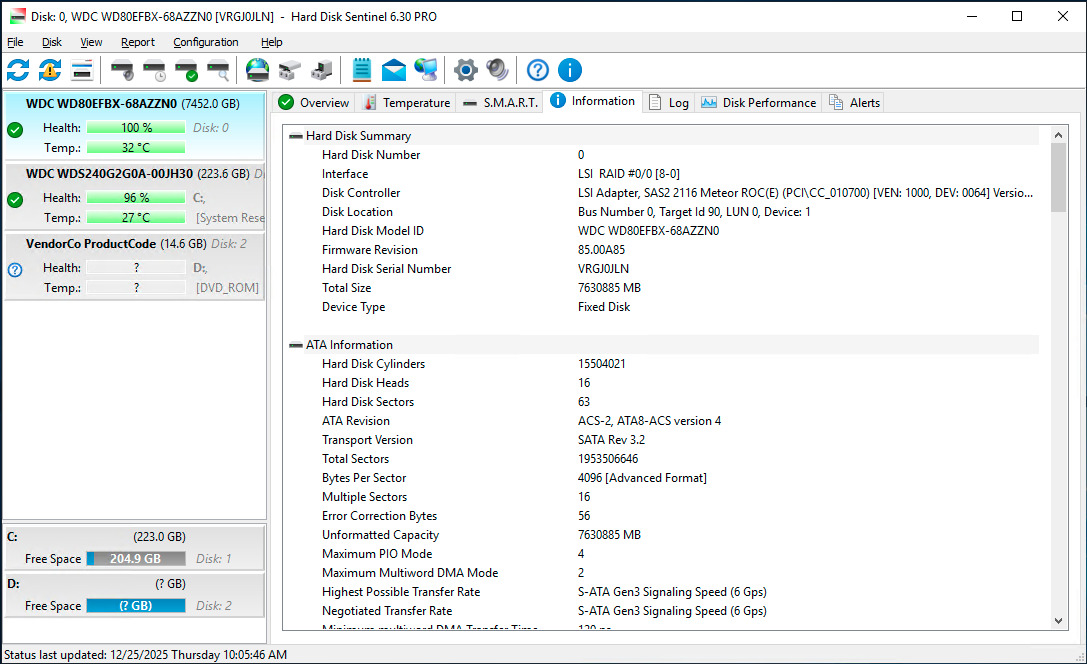This screenshot has height=664, width=1087.
Task: Select the Information tab
Action: [593, 101]
